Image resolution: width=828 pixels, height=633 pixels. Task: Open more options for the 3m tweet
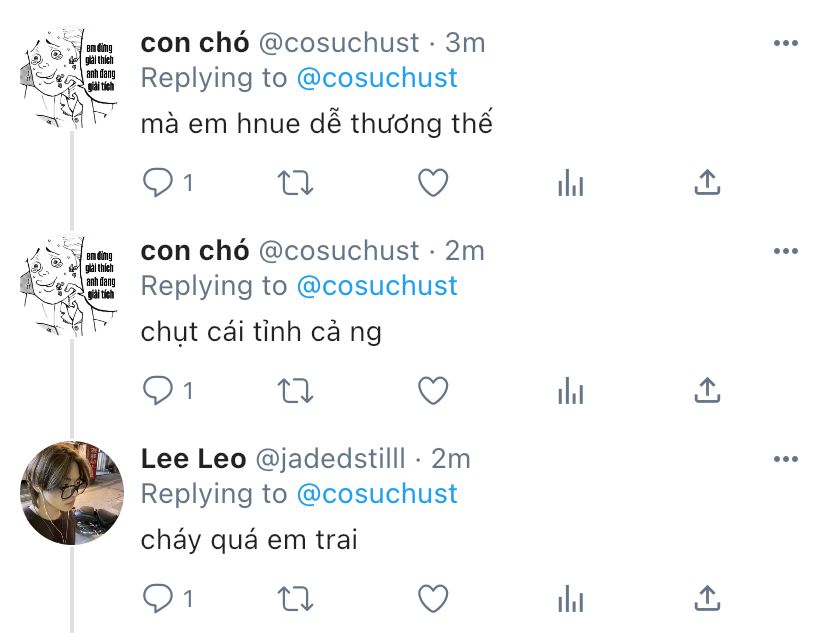coord(786,43)
